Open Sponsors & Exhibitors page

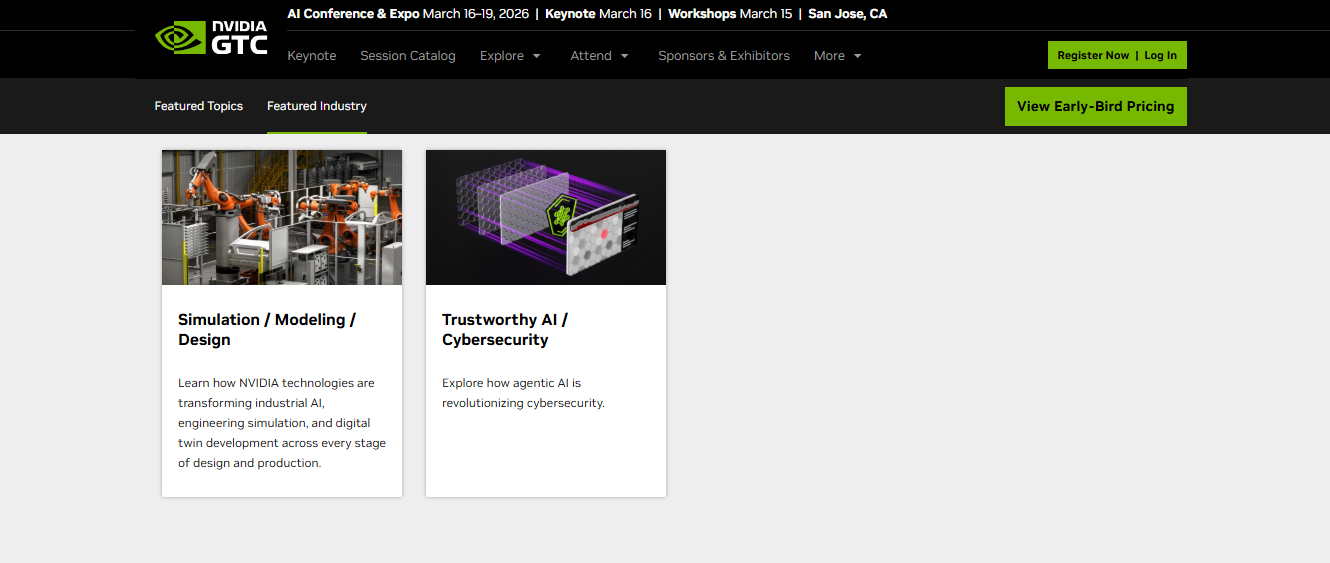point(724,56)
